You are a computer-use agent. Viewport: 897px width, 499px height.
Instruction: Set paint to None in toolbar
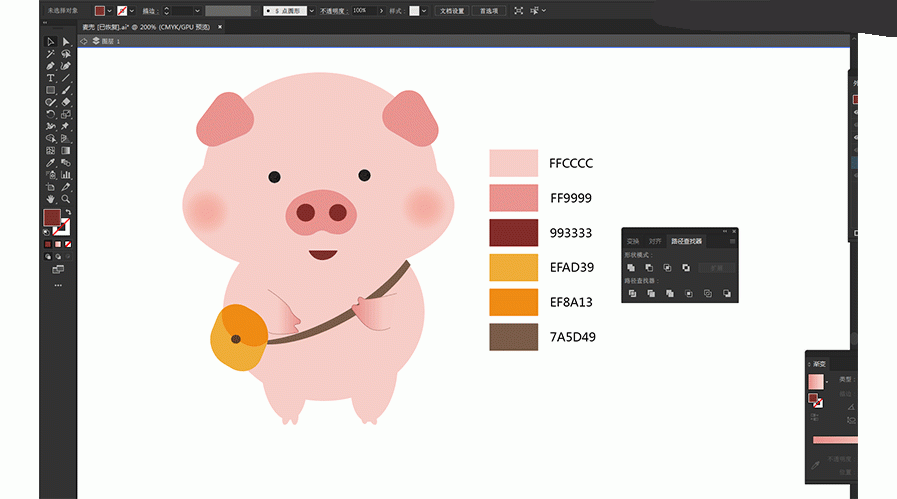[68, 244]
